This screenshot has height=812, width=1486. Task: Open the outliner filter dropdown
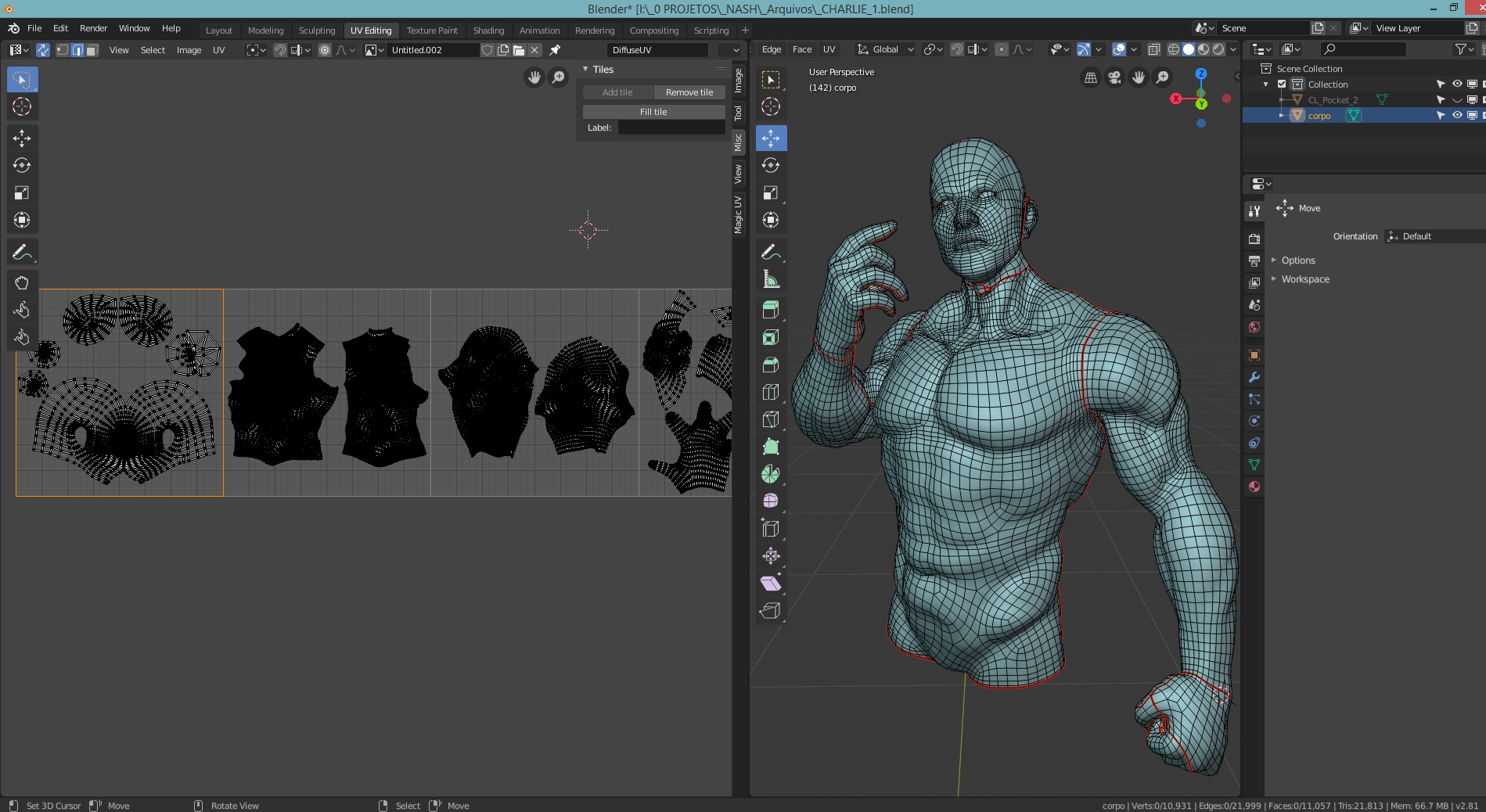pos(1463,49)
